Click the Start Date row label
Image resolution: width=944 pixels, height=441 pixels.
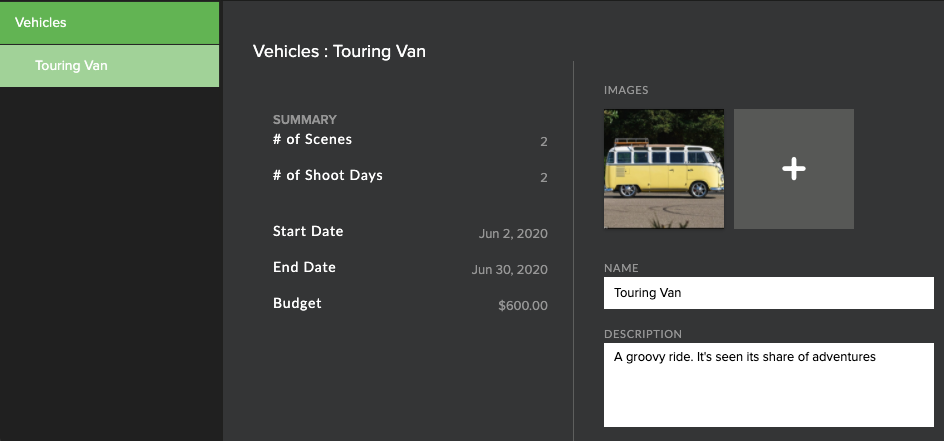(x=308, y=231)
